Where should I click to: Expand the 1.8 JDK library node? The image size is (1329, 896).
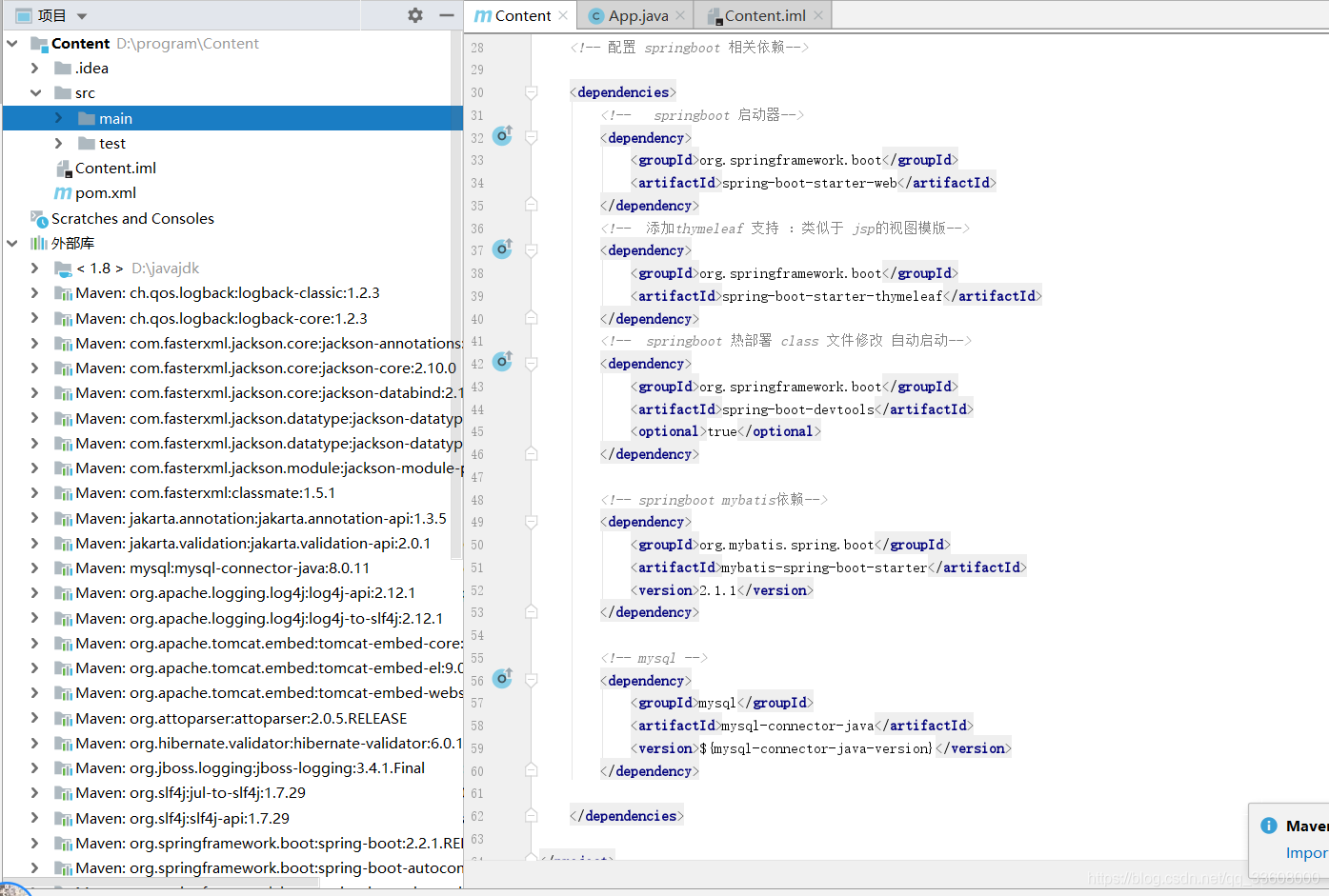click(x=35, y=268)
